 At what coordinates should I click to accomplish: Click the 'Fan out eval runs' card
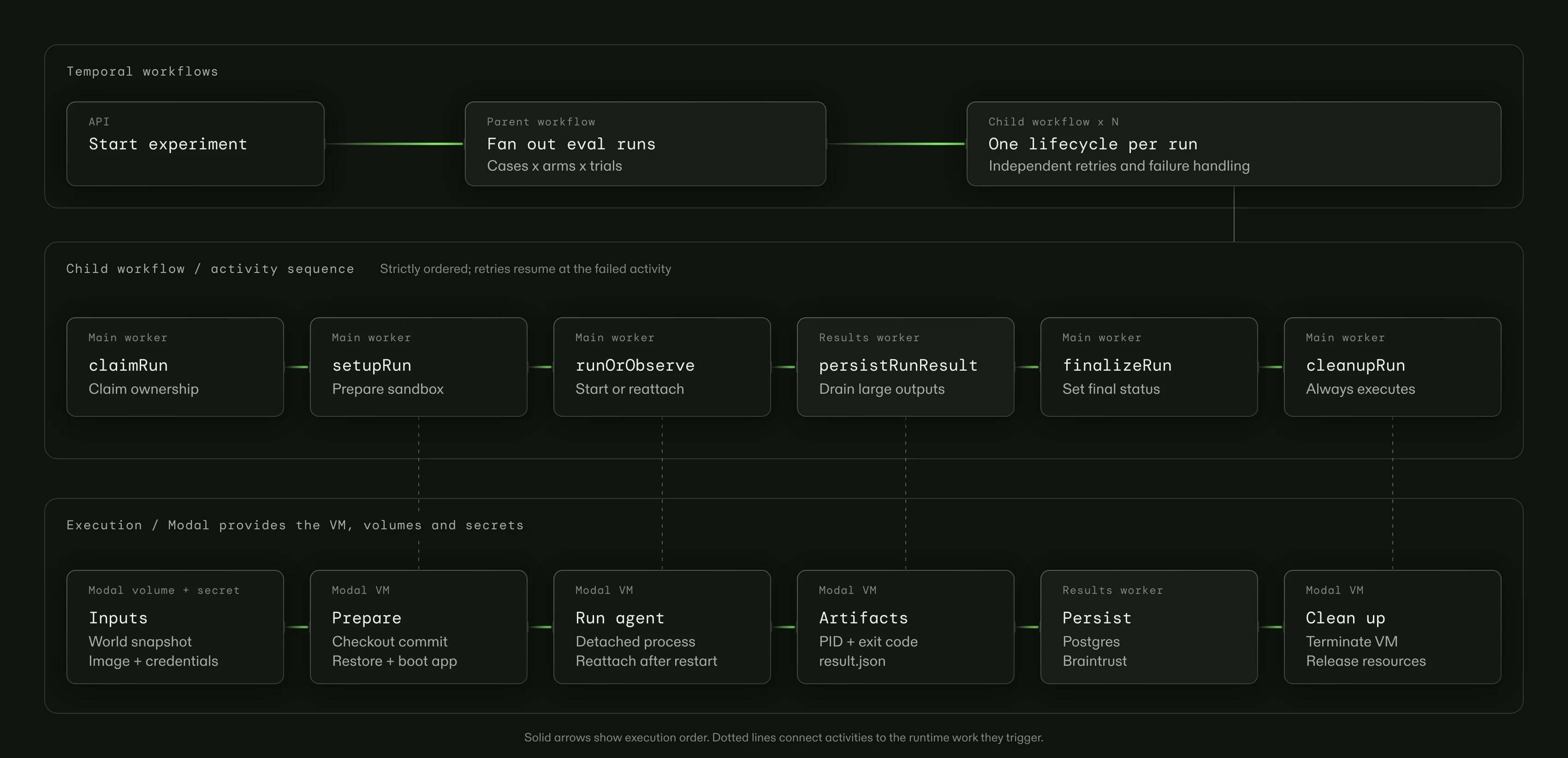[645, 143]
